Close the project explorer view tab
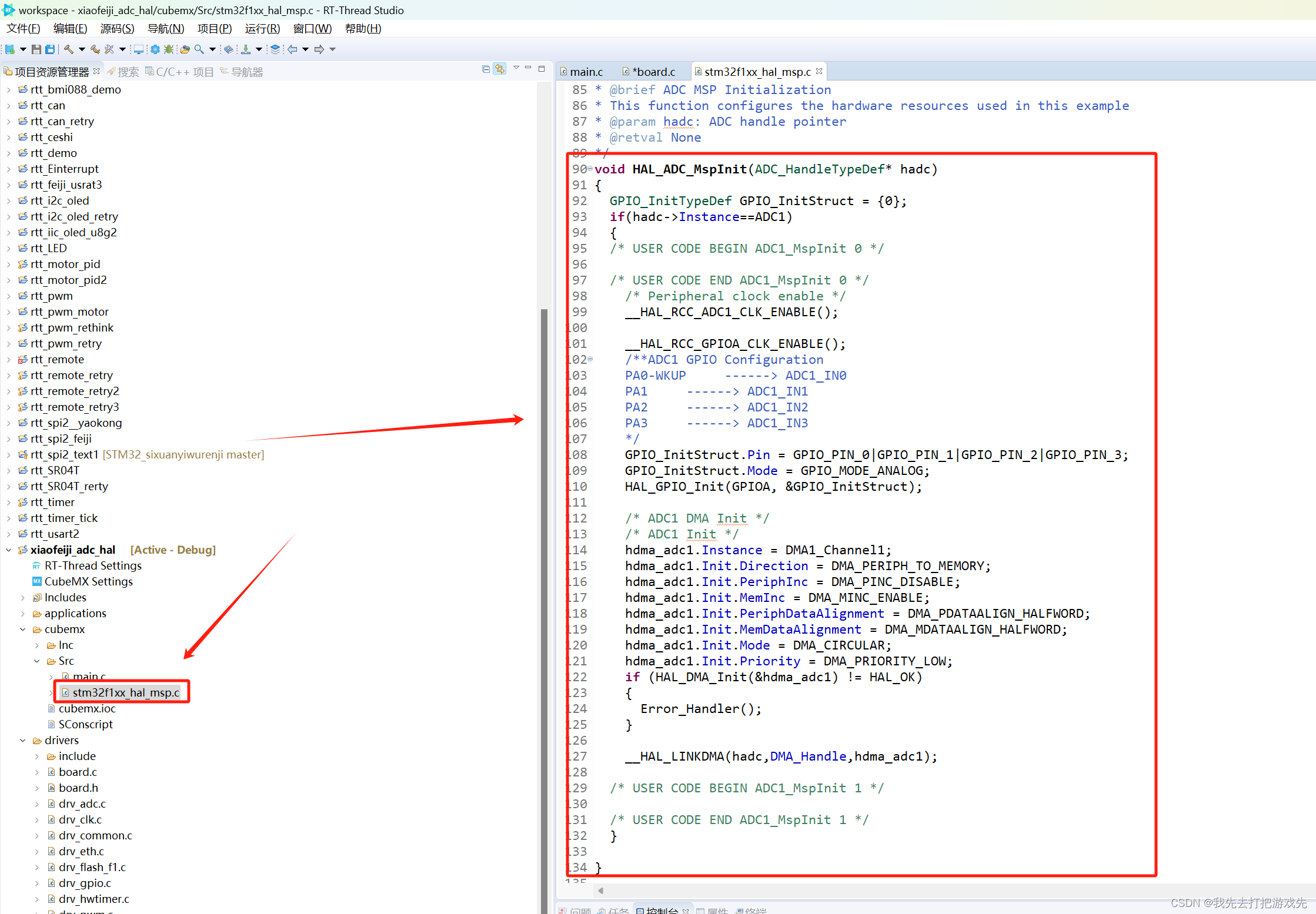Viewport: 1316px width, 914px height. coord(96,71)
